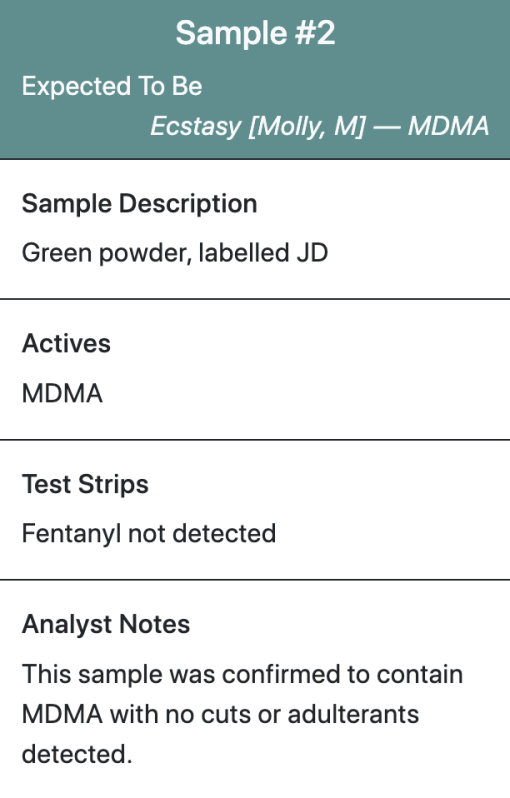The image size is (510, 798).
Task: Click the Test Strips heading
Action: pyautogui.click(x=85, y=484)
